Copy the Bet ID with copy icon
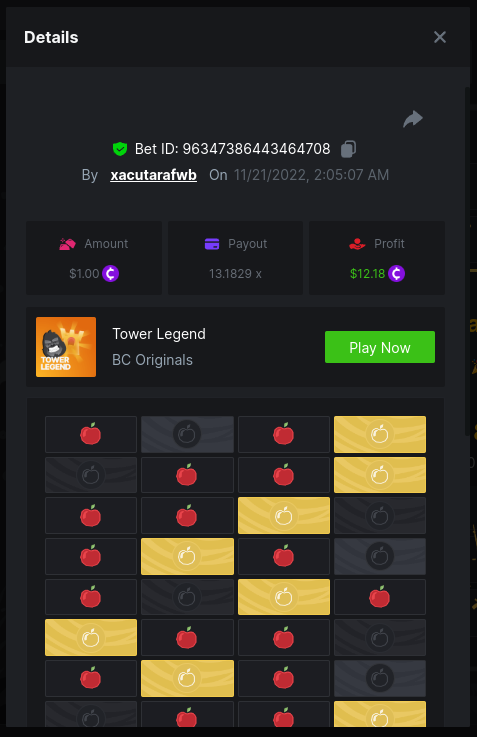This screenshot has width=477, height=737. [x=348, y=149]
